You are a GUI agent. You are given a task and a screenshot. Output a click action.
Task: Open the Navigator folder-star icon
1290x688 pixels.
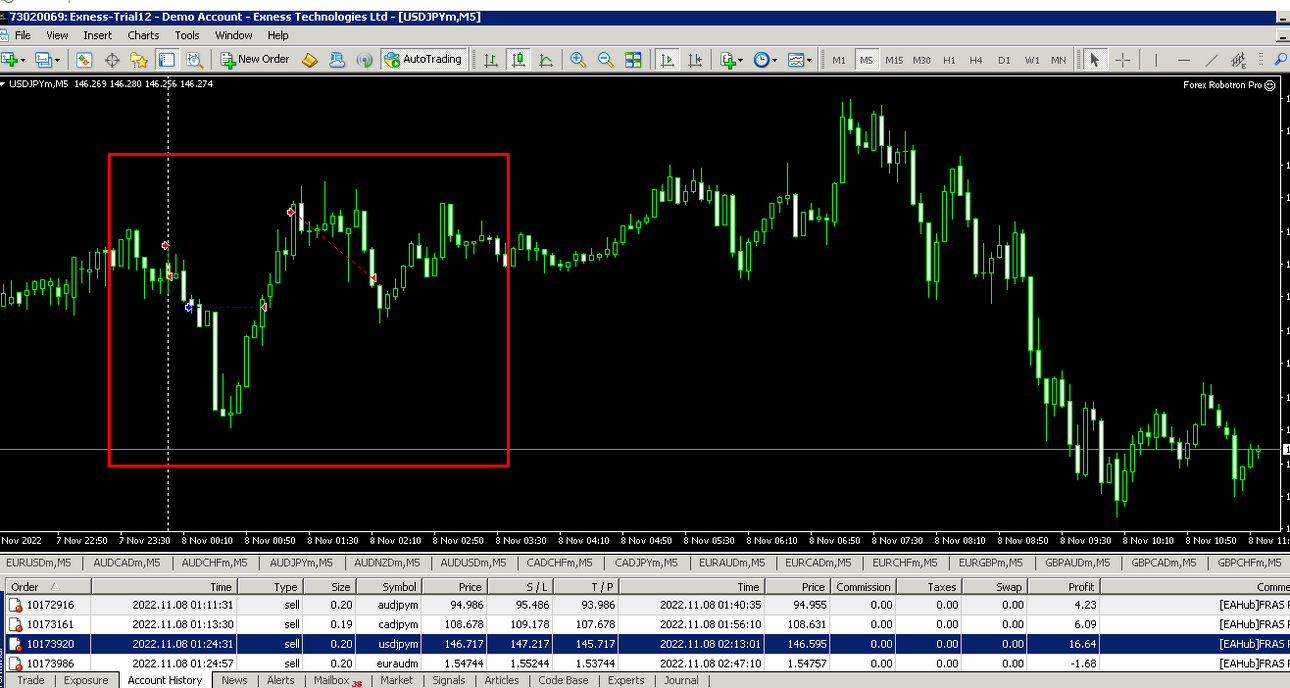pyautogui.click(x=139, y=60)
